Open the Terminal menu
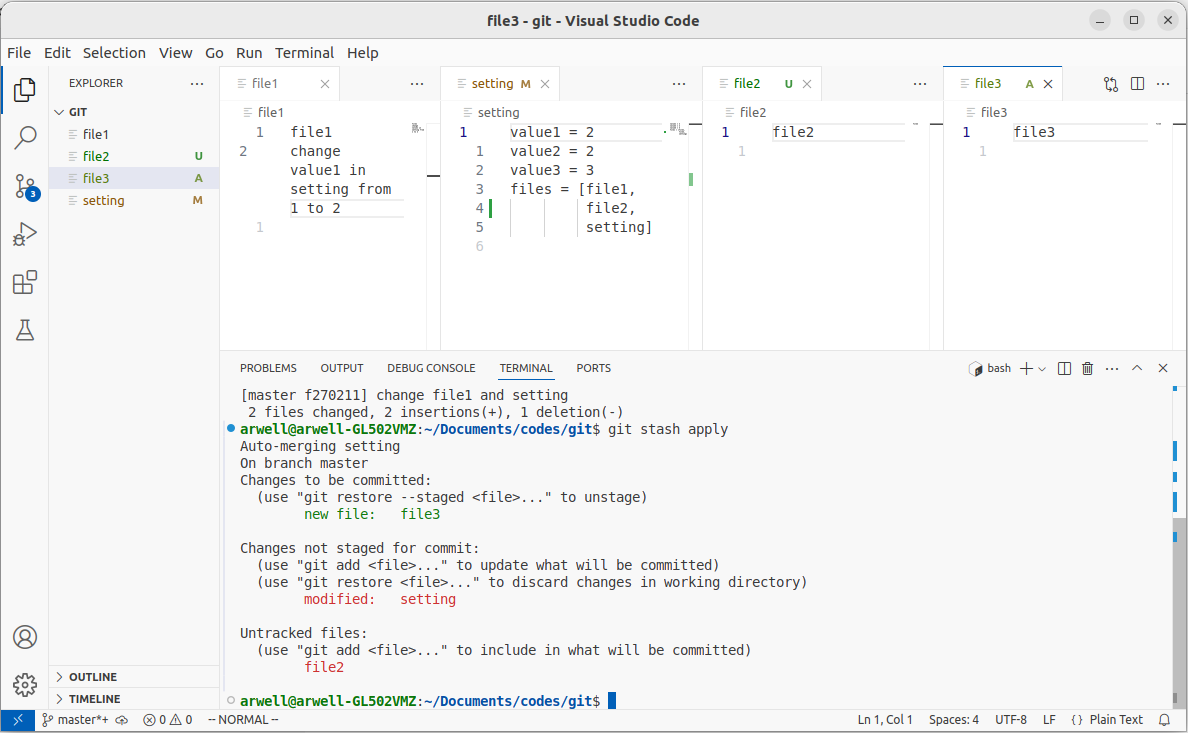1188x733 pixels. click(304, 53)
